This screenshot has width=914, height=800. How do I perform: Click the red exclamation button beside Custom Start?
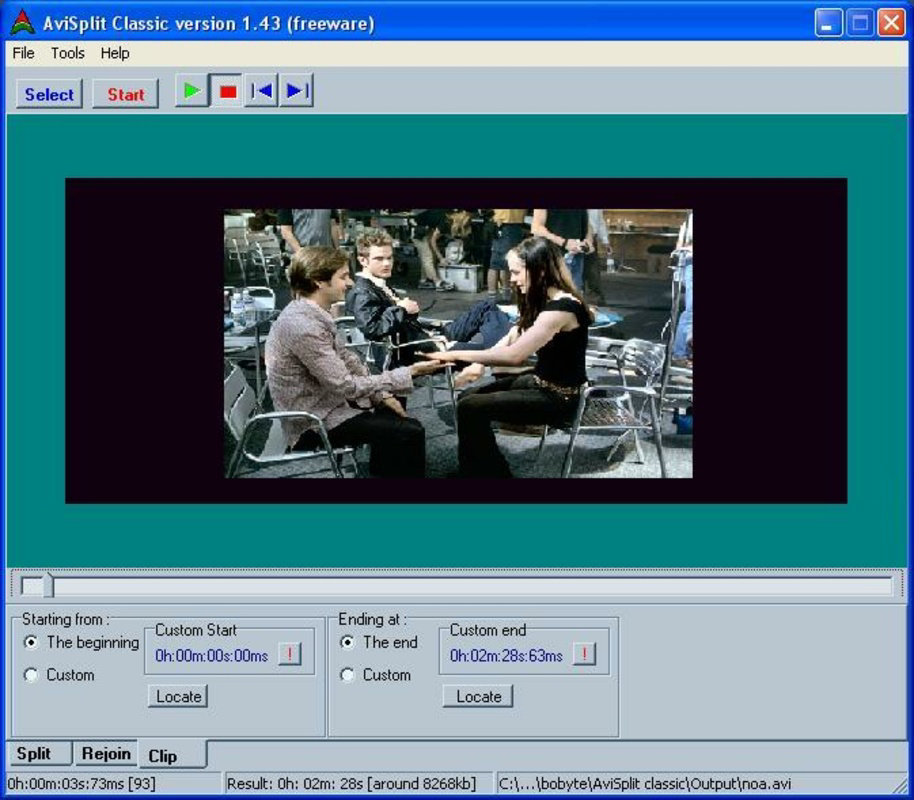point(290,654)
